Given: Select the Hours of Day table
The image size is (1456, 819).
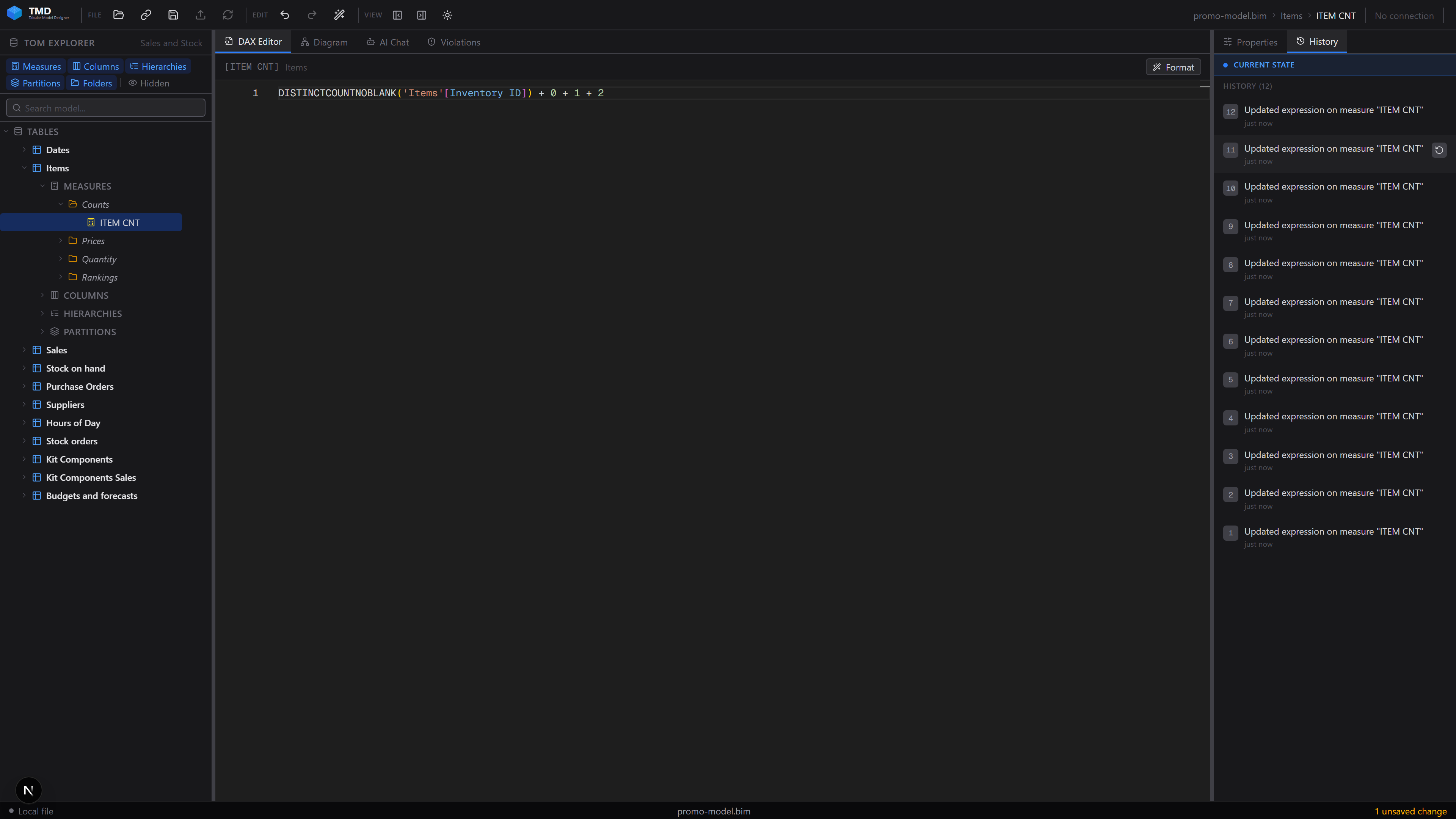Looking at the screenshot, I should pyautogui.click(x=73, y=423).
